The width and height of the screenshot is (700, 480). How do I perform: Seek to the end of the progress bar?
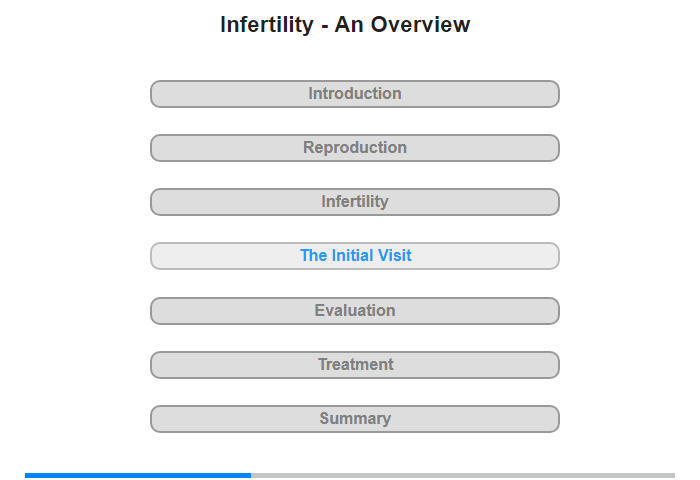tap(672, 475)
